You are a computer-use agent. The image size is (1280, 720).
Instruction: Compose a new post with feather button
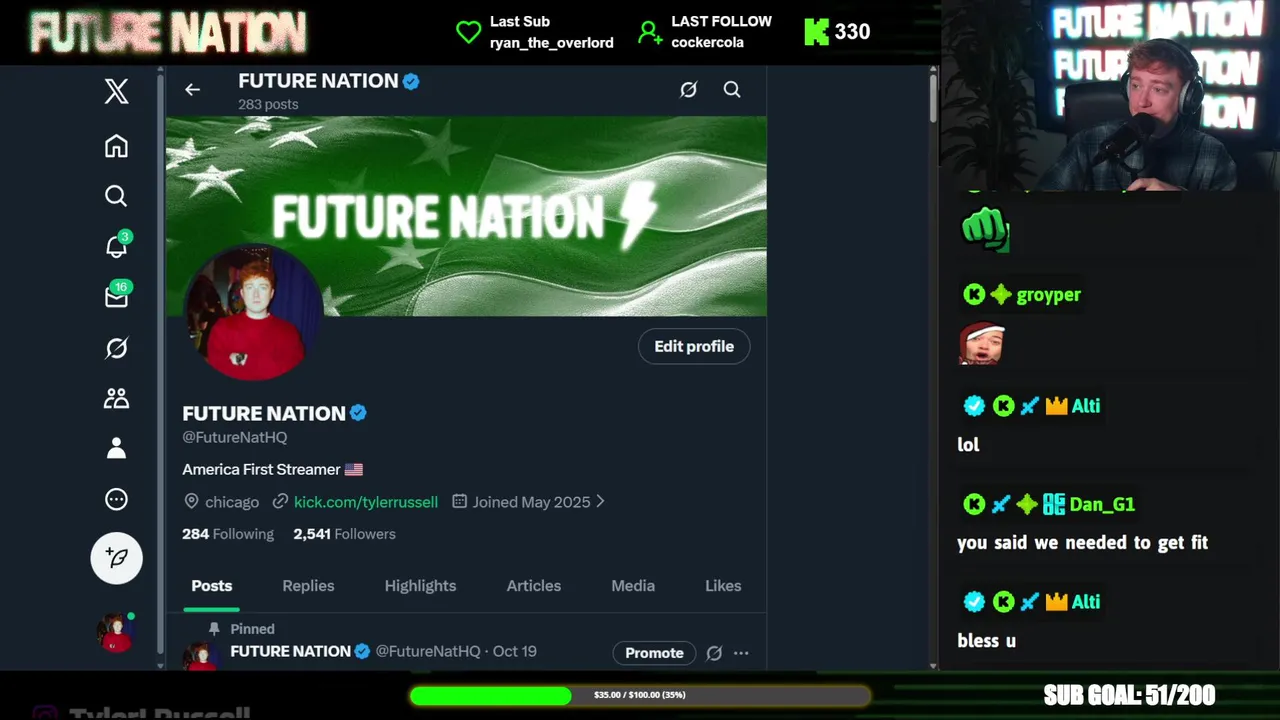[117, 558]
